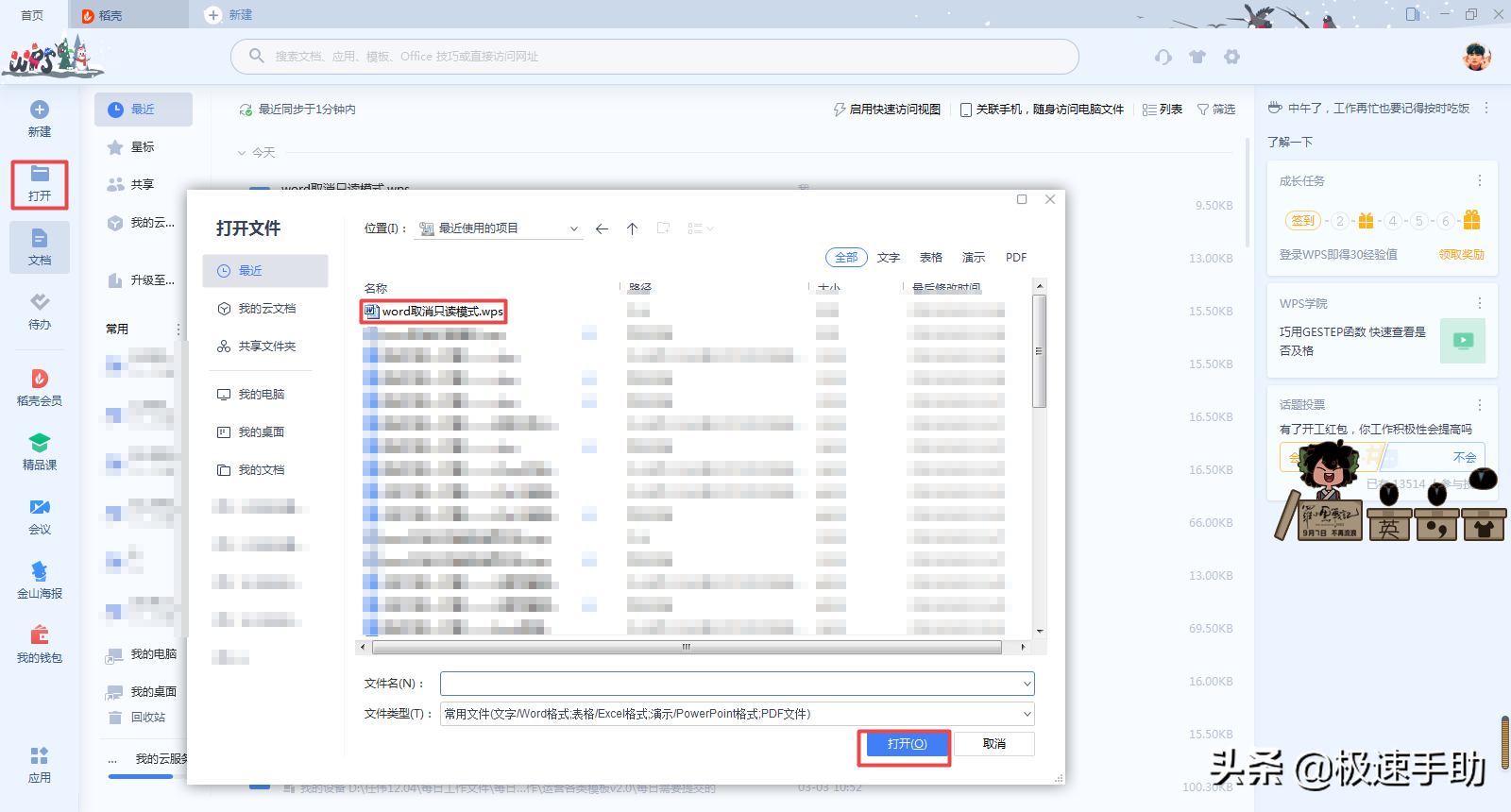Open more options in 成长任务 card

coord(1480,180)
